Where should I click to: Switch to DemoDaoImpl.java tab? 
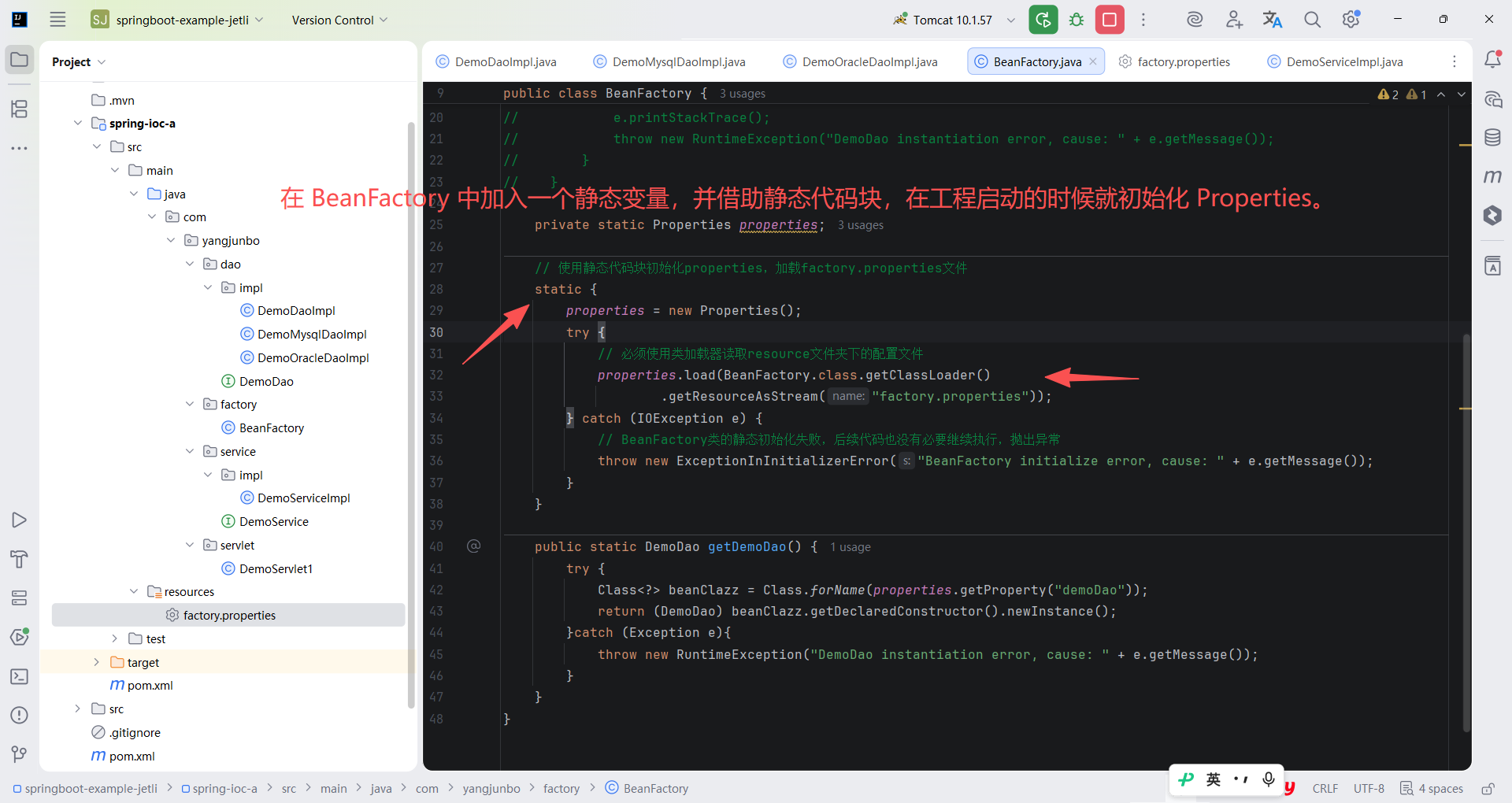tap(497, 61)
